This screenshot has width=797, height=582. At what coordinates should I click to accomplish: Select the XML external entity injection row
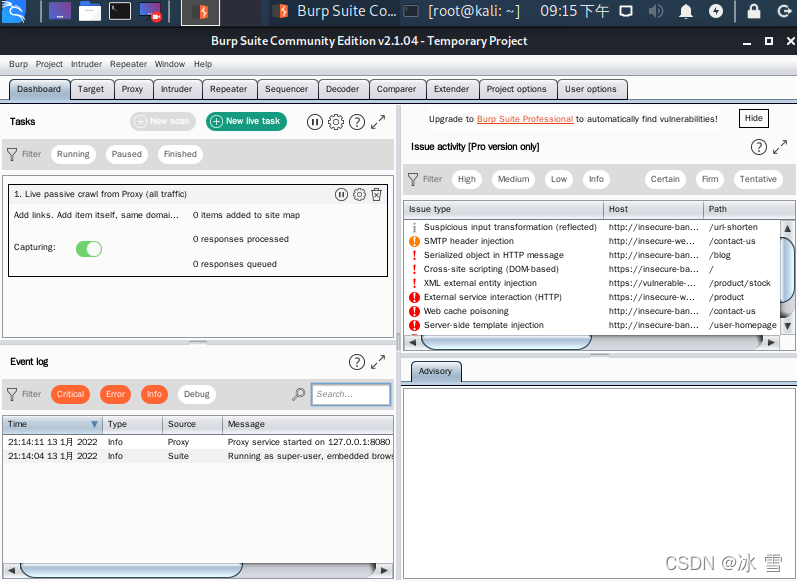coord(592,284)
